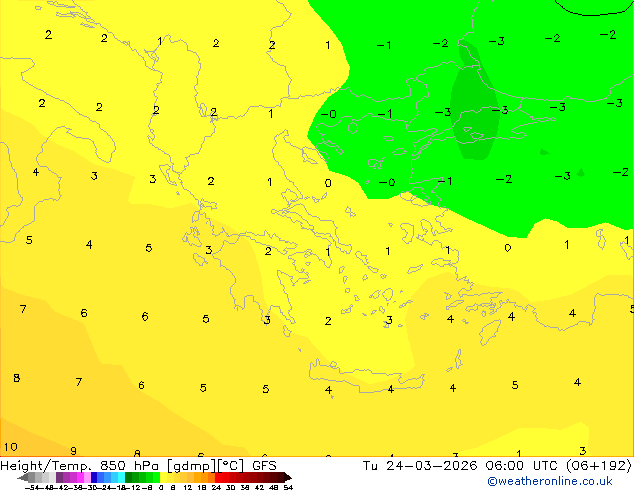Viewport: 634px width, 490px height.
Task: Click the forecast date 'Tu 24-03-2026 06:00 UTC'
Action: click(x=460, y=466)
